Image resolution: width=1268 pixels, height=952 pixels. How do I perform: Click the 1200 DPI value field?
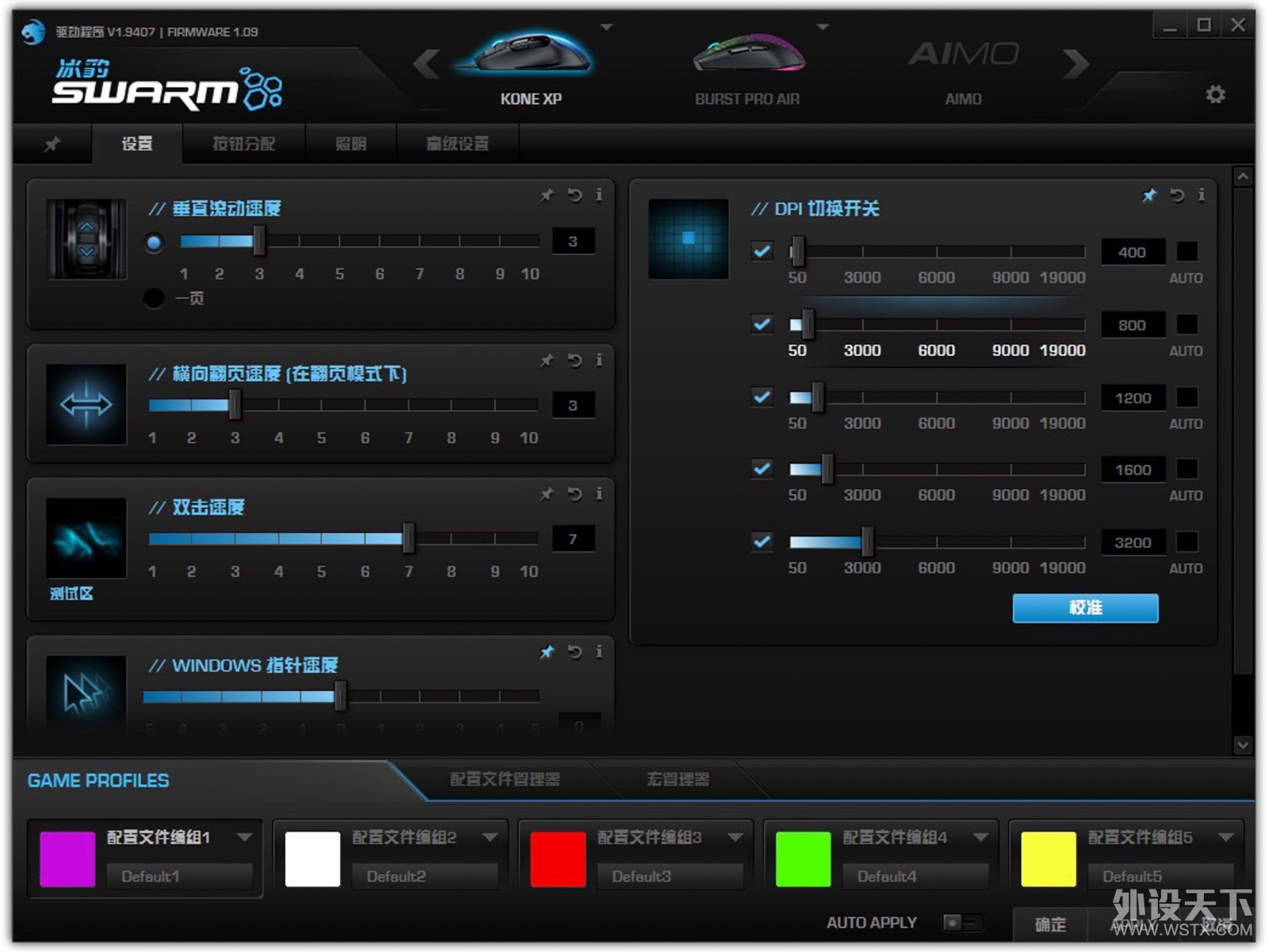tap(1133, 398)
